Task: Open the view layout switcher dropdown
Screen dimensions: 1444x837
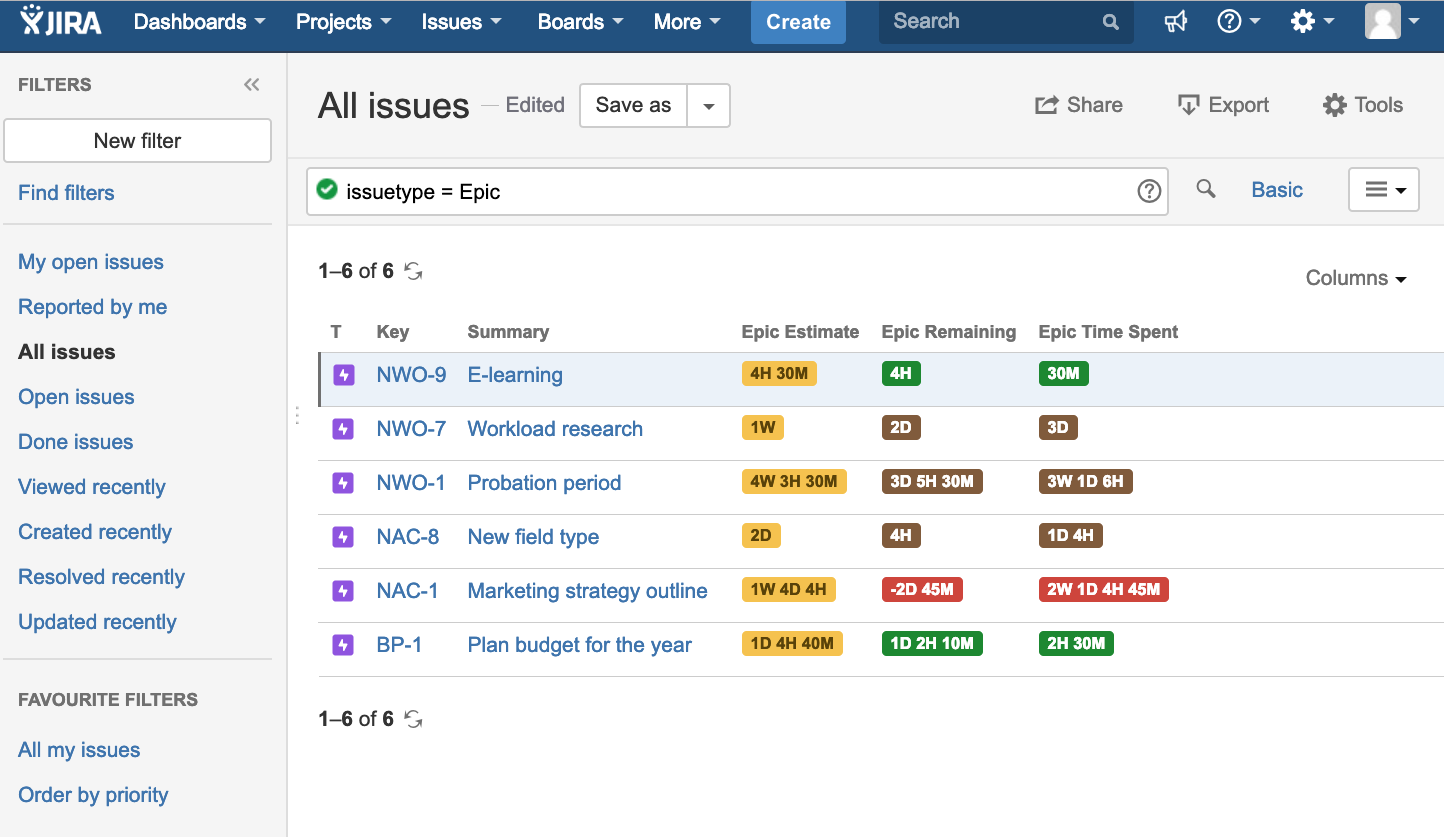Action: [1384, 190]
